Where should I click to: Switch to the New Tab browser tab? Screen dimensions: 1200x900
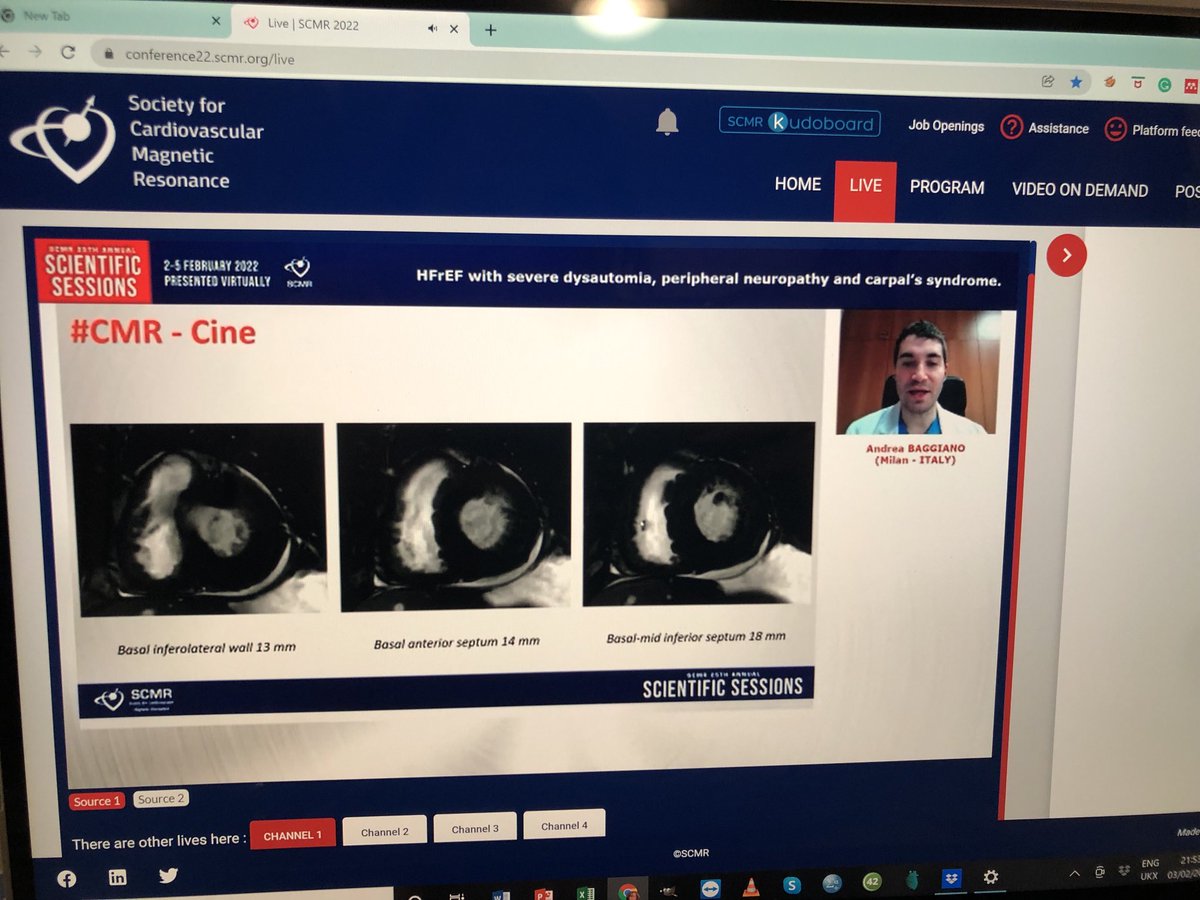click(x=110, y=18)
